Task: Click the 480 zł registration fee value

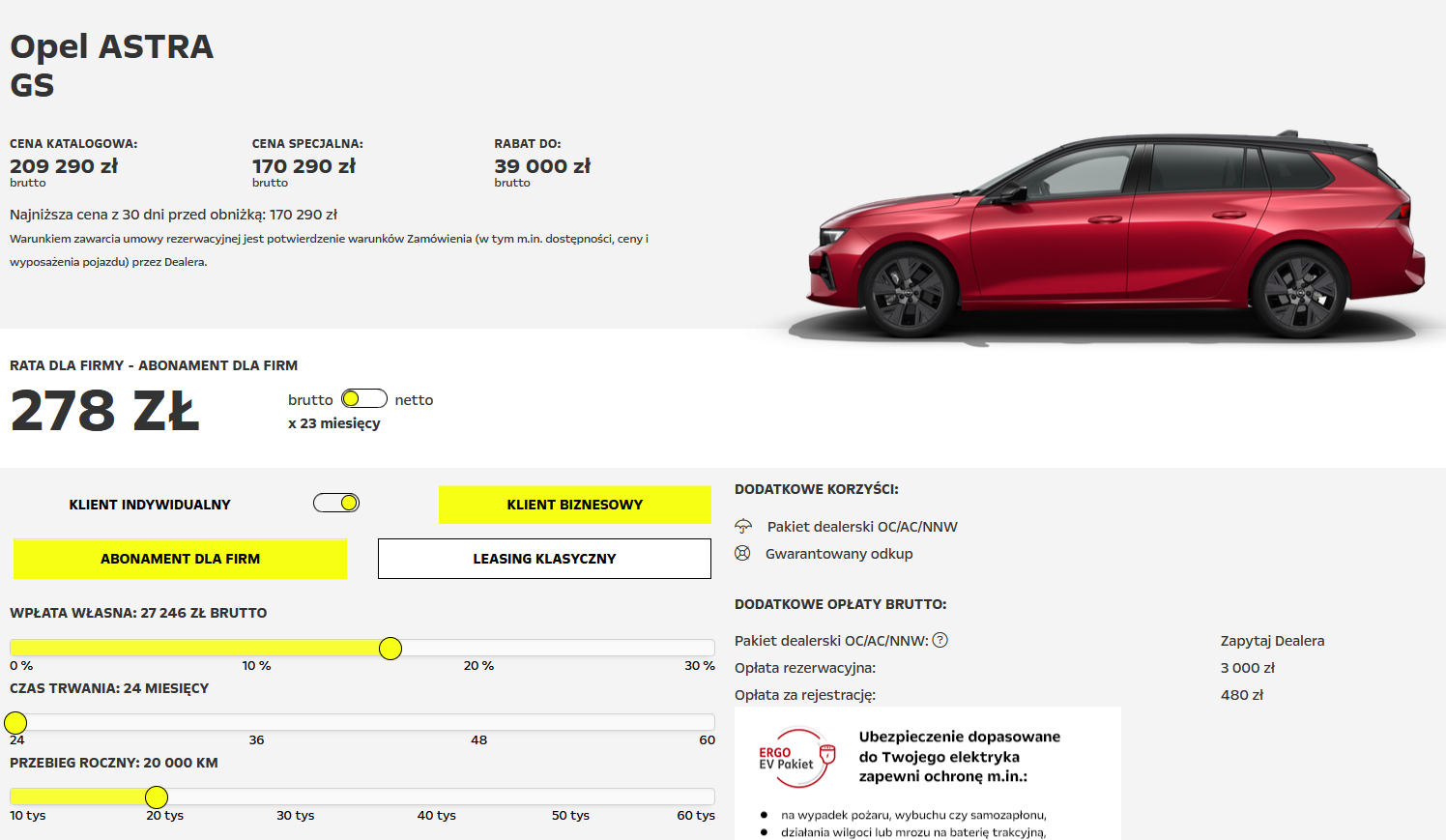Action: coord(1242,695)
